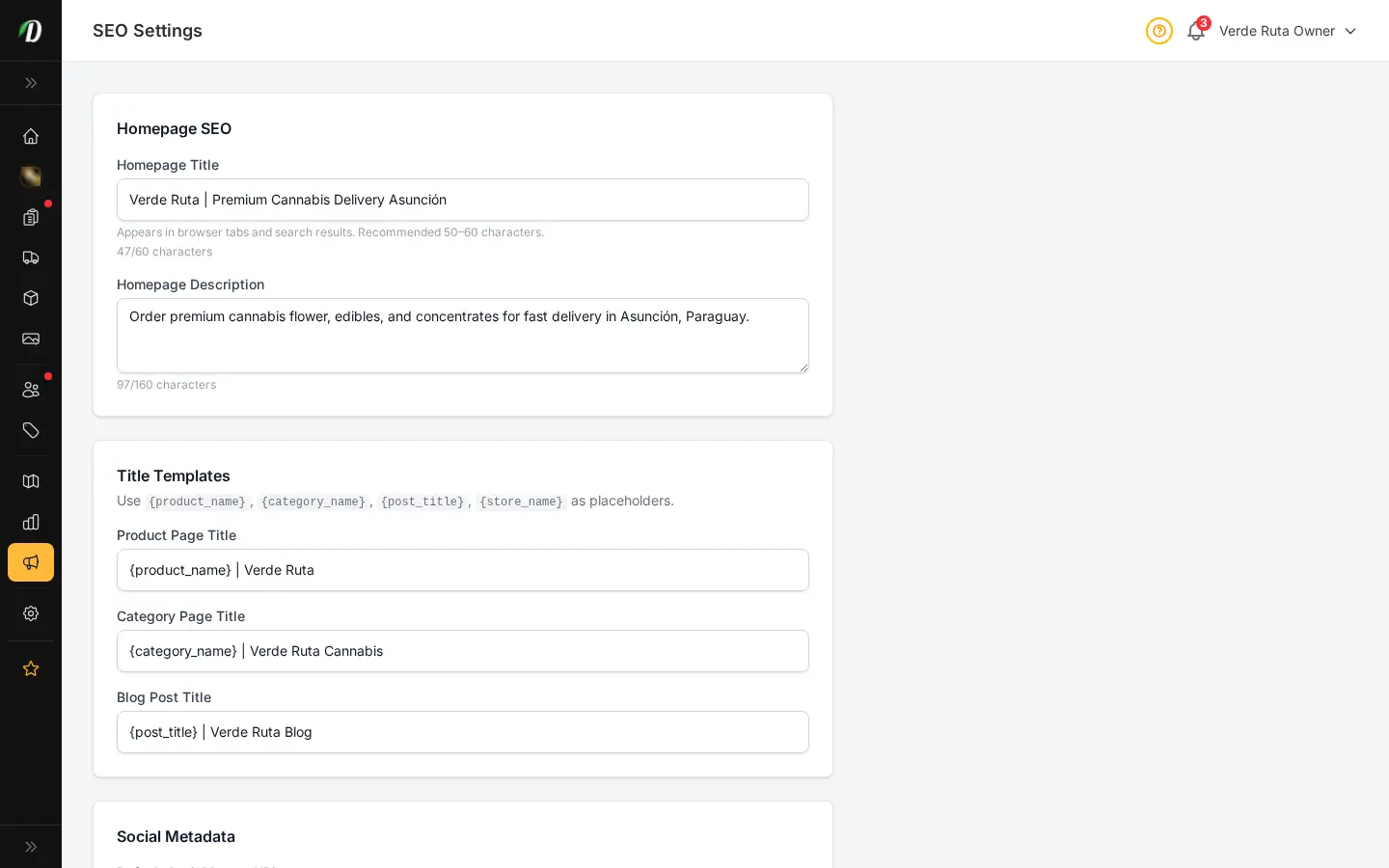Click the Homepage Title input field
1389x868 pixels.
[x=463, y=200]
